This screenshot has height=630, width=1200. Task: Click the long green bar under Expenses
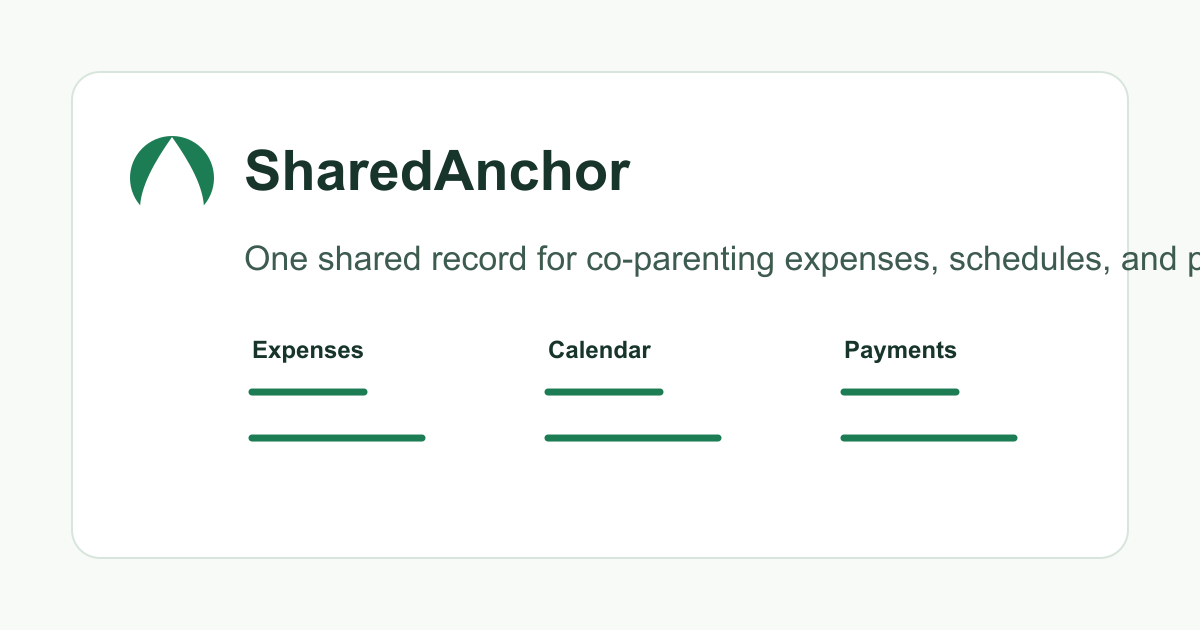pos(337,438)
